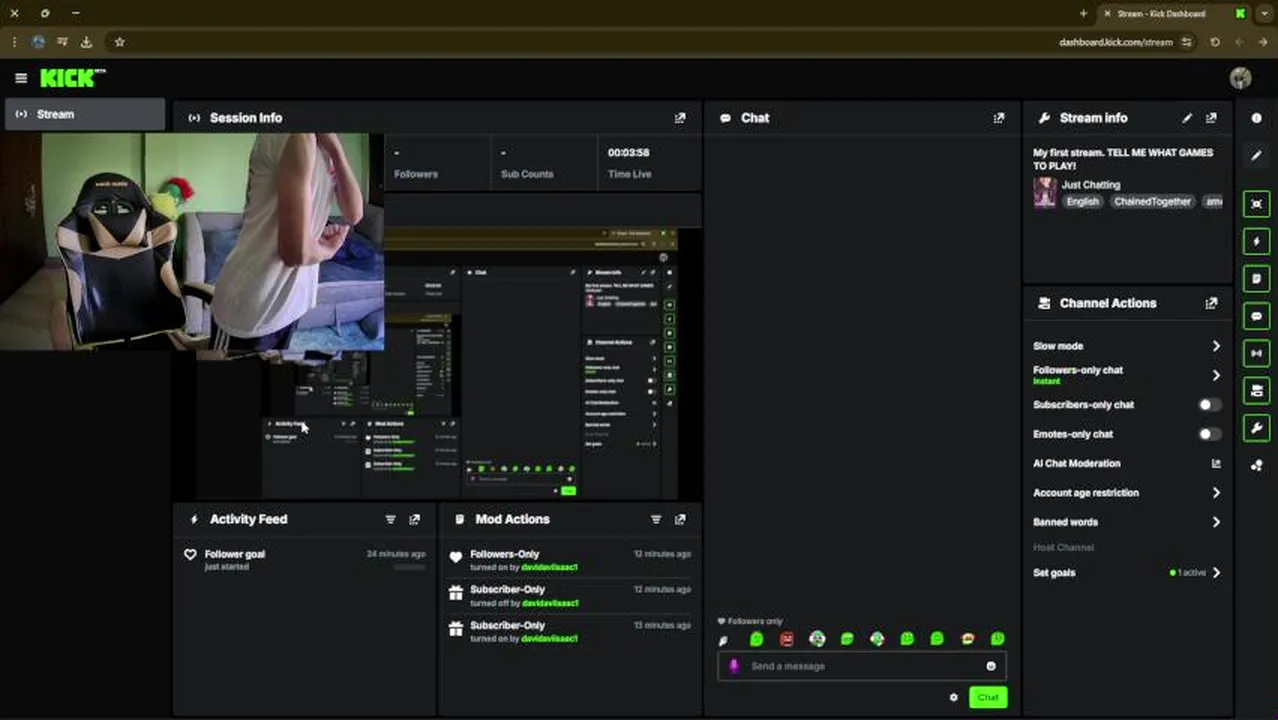Click the English language tag
Image resolution: width=1278 pixels, height=720 pixels.
pos(1082,201)
